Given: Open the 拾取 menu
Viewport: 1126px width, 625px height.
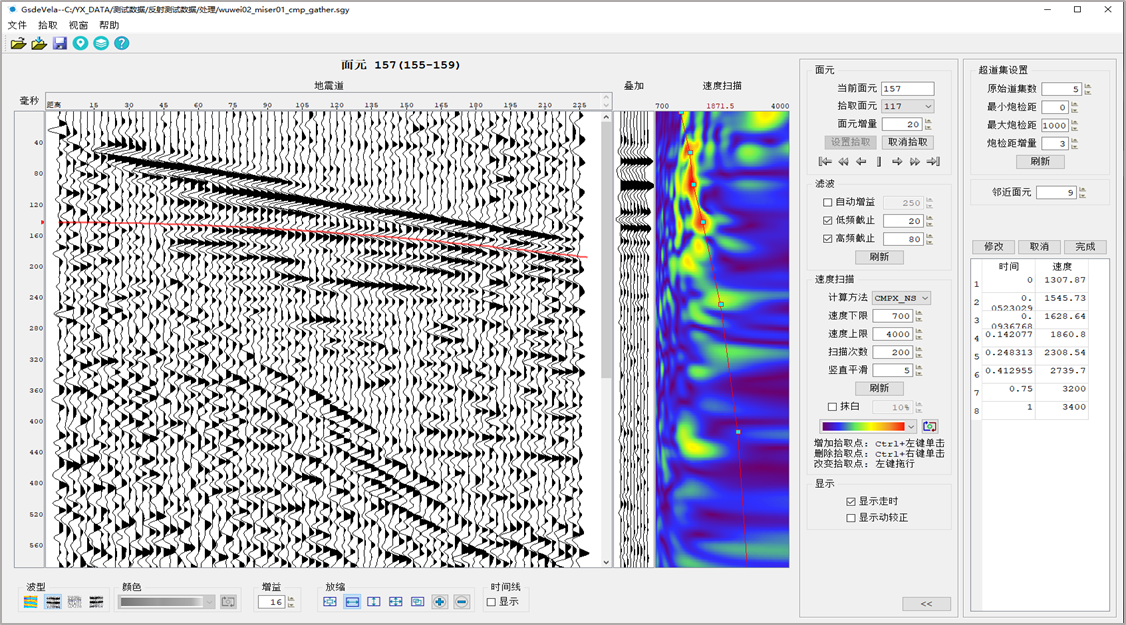Looking at the screenshot, I should pyautogui.click(x=47, y=25).
